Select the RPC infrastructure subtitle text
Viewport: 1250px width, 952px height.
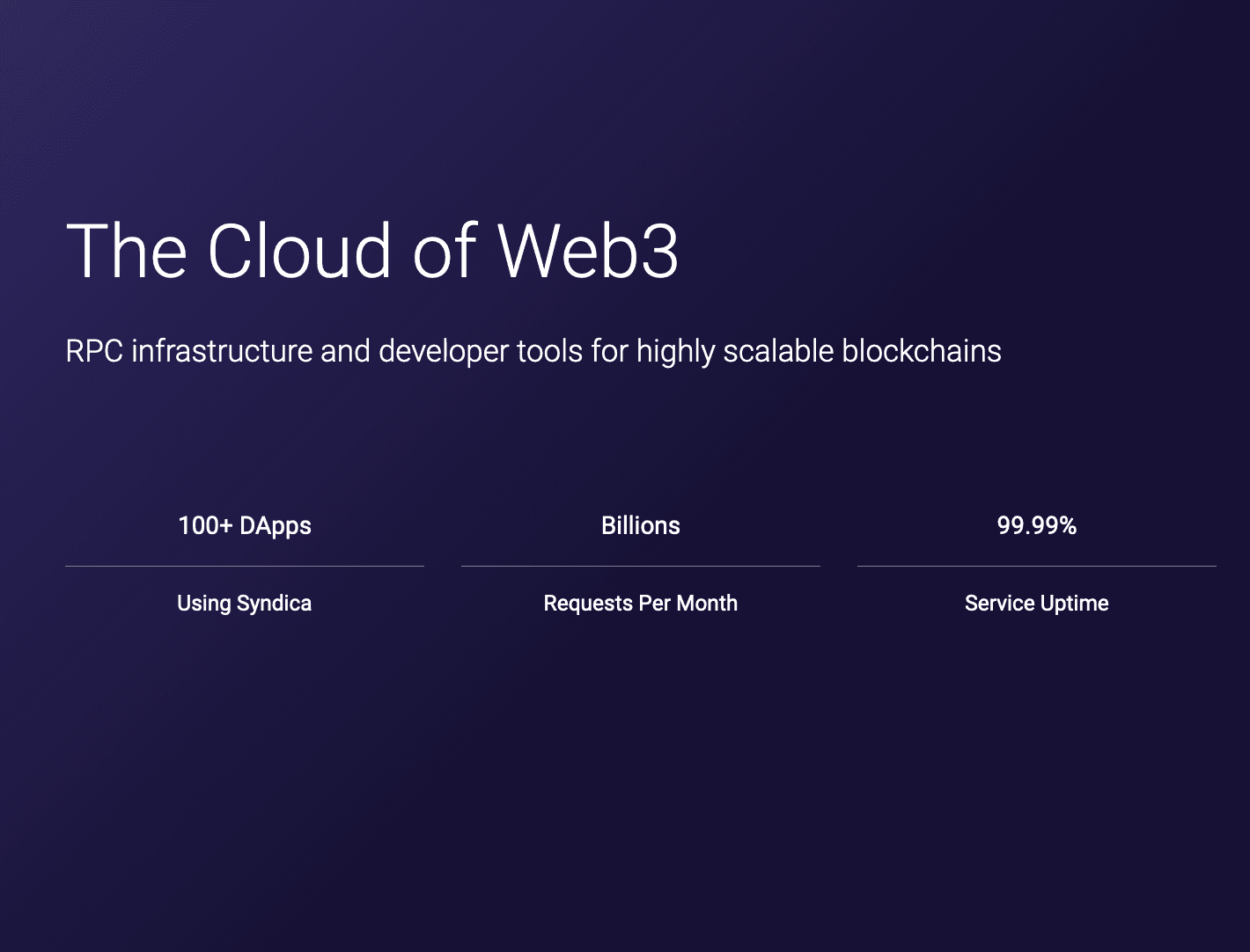coord(533,352)
